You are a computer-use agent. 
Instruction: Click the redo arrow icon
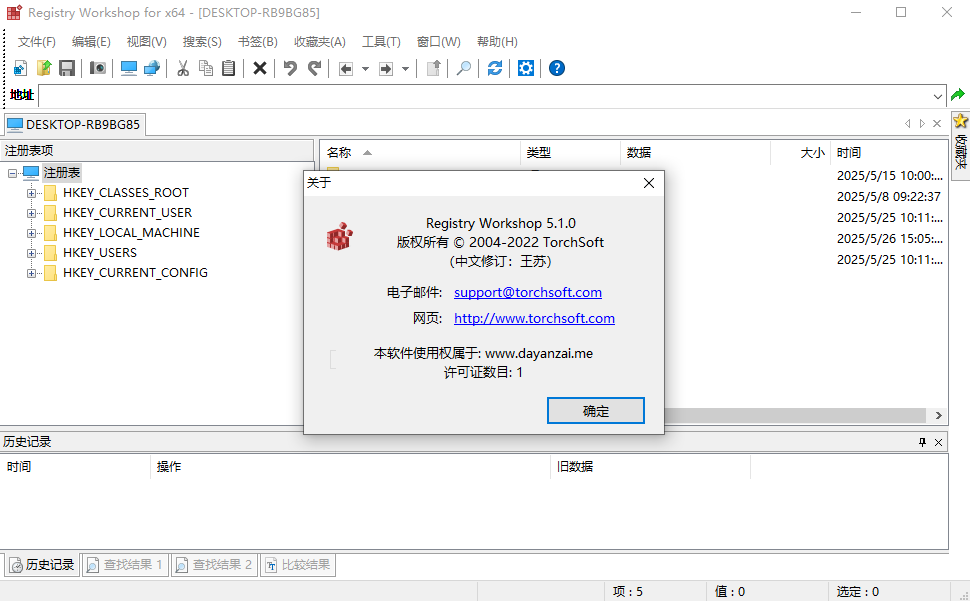314,68
